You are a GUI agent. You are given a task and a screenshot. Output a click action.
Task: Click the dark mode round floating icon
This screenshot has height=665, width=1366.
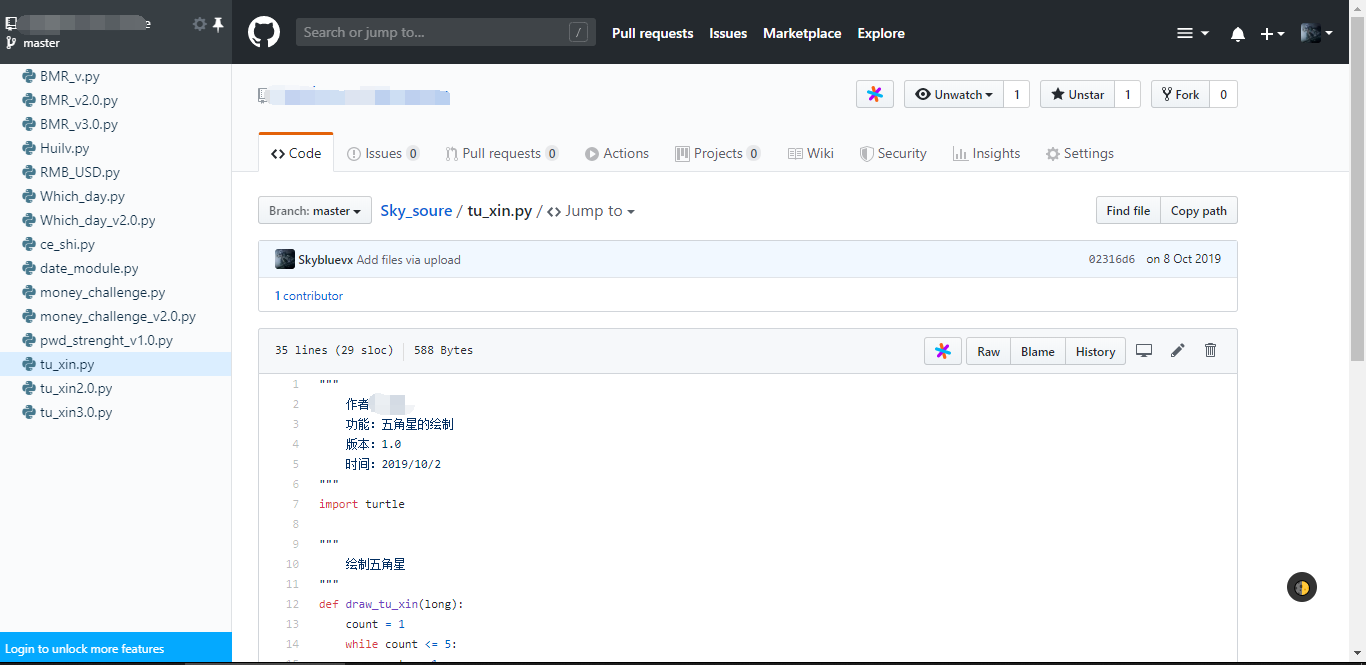coord(1301,588)
